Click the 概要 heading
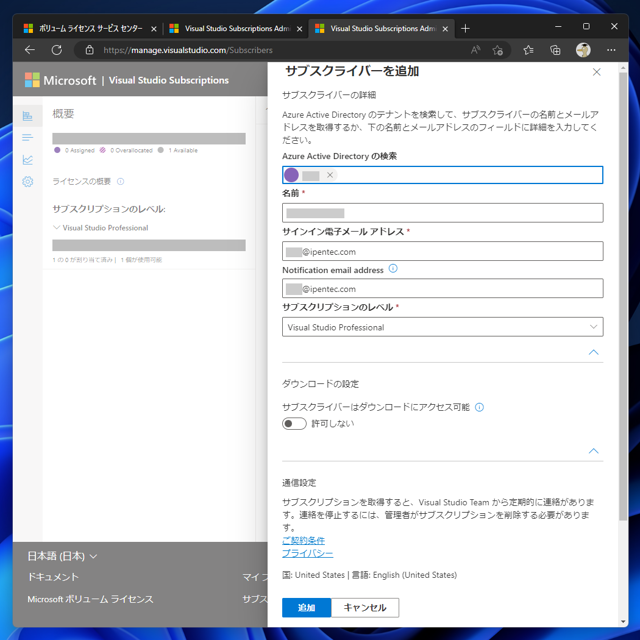The width and height of the screenshot is (640, 640). point(63,113)
